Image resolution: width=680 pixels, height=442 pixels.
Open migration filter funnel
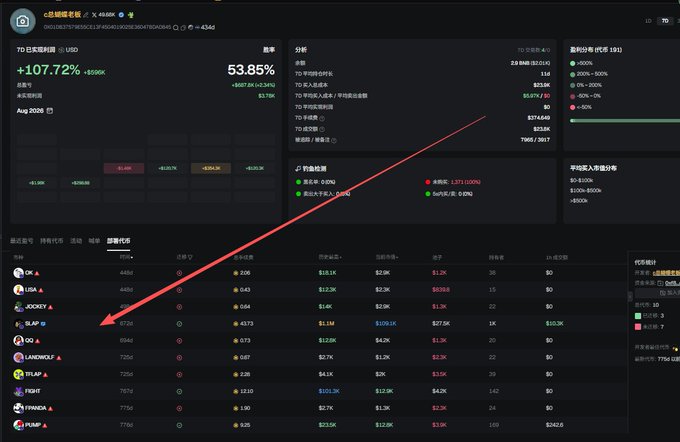[x=190, y=258]
